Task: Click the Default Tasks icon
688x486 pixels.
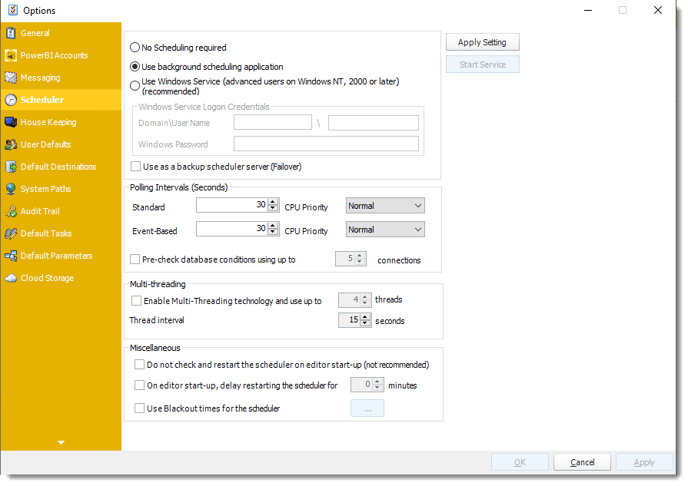Action: tap(11, 234)
